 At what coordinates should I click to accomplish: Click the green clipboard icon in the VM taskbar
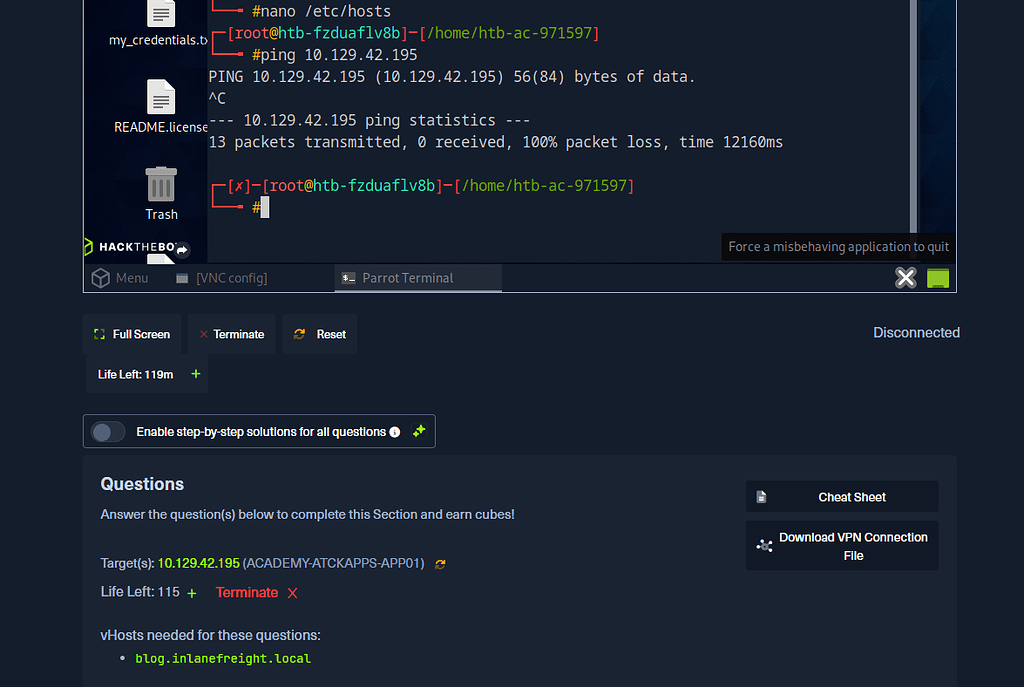coord(938,278)
